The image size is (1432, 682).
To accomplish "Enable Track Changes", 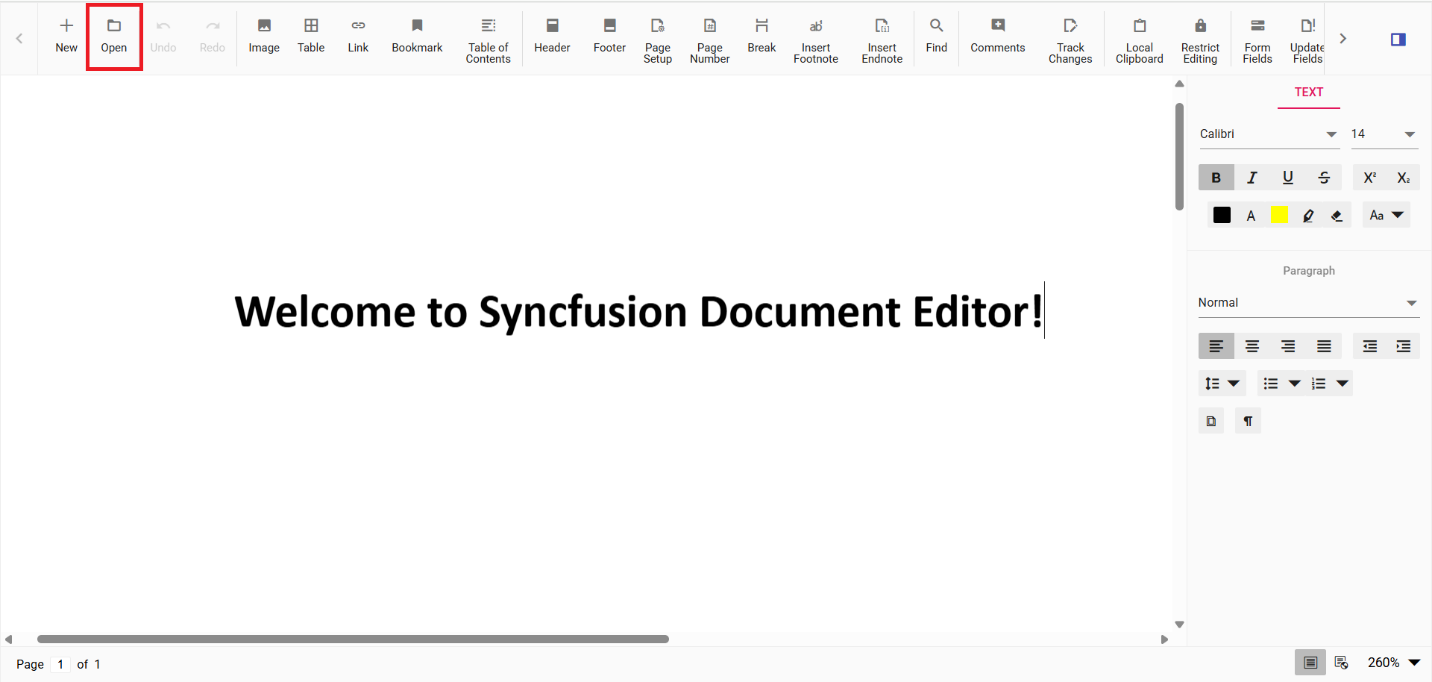I will coord(1070,38).
